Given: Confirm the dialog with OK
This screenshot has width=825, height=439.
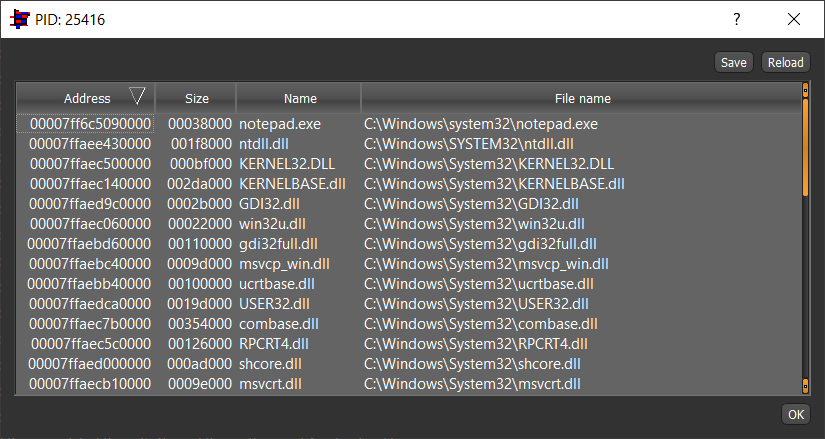Looking at the screenshot, I should 796,414.
